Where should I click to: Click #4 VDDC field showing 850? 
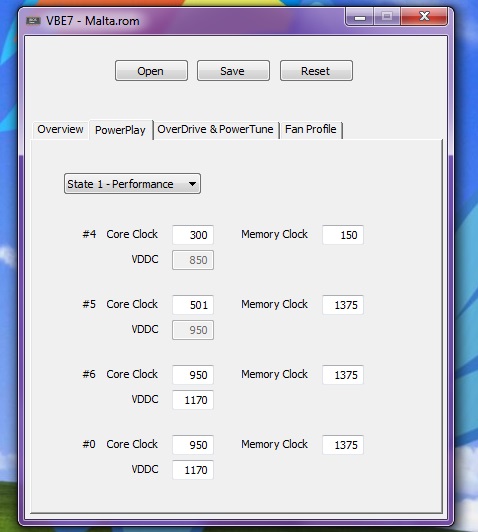pos(193,260)
